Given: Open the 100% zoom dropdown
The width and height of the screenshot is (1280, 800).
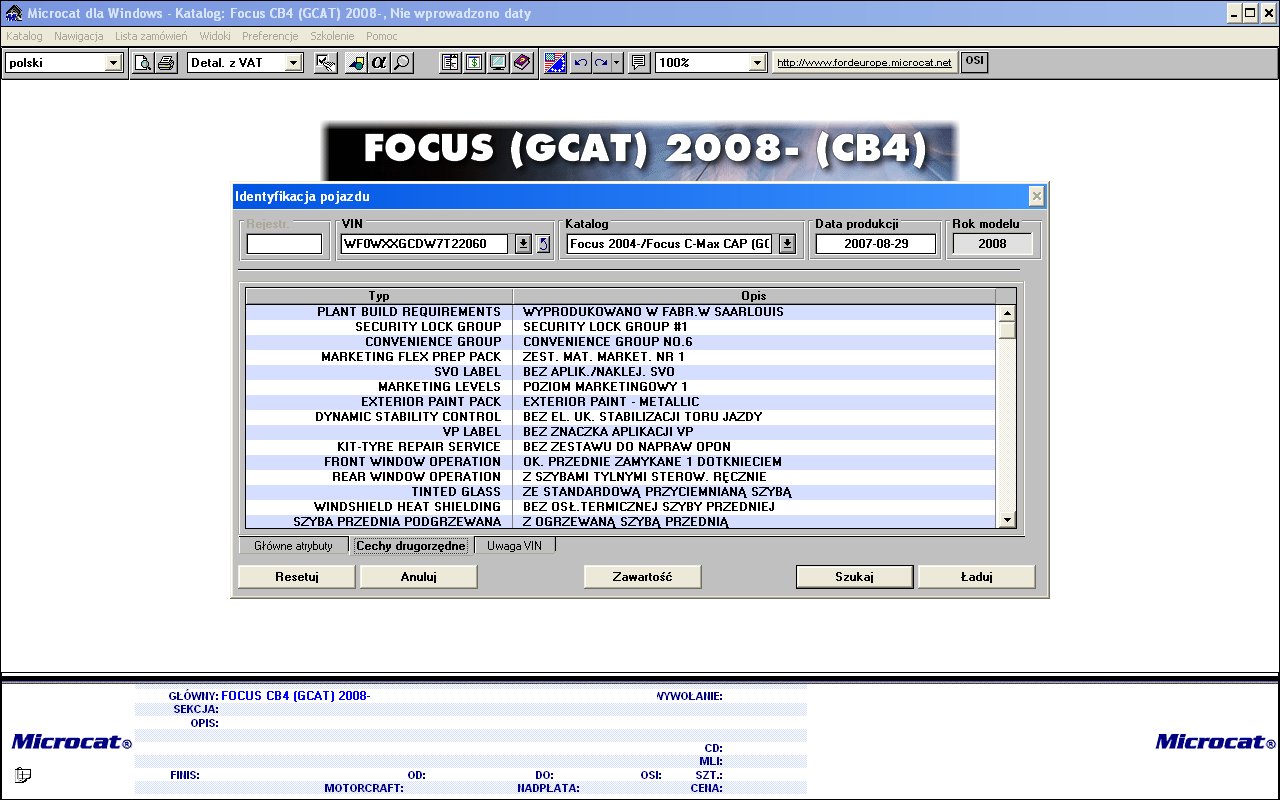Looking at the screenshot, I should 758,63.
